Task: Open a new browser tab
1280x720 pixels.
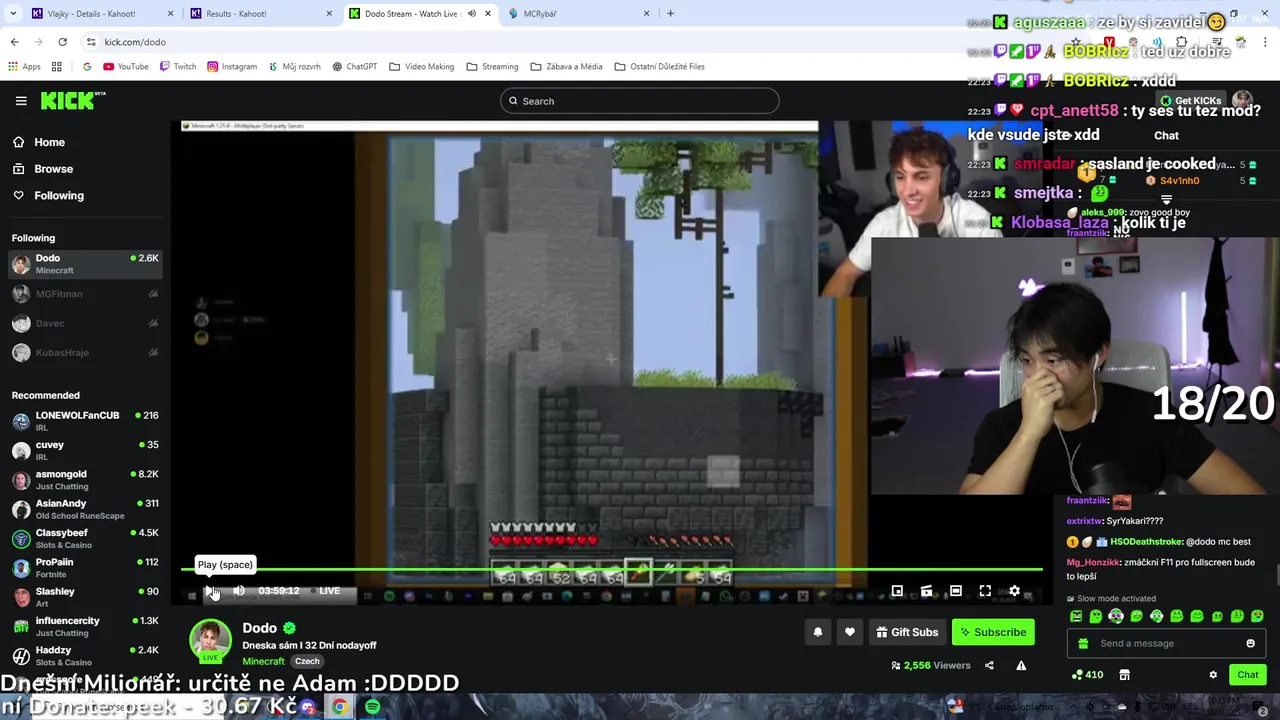Action: pyautogui.click(x=670, y=14)
